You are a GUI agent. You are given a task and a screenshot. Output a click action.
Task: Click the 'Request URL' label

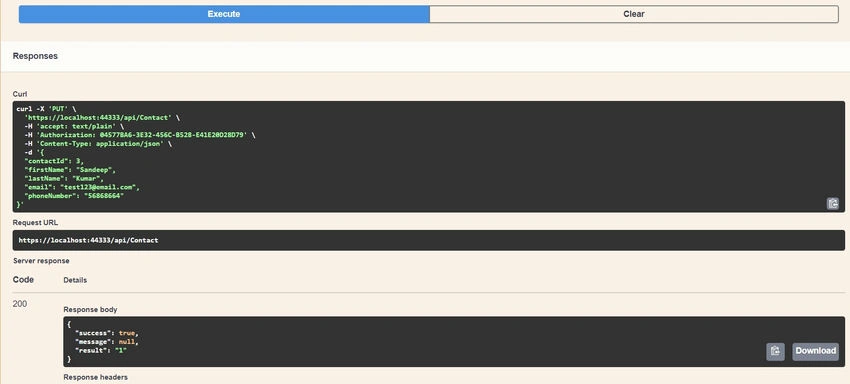[35, 222]
